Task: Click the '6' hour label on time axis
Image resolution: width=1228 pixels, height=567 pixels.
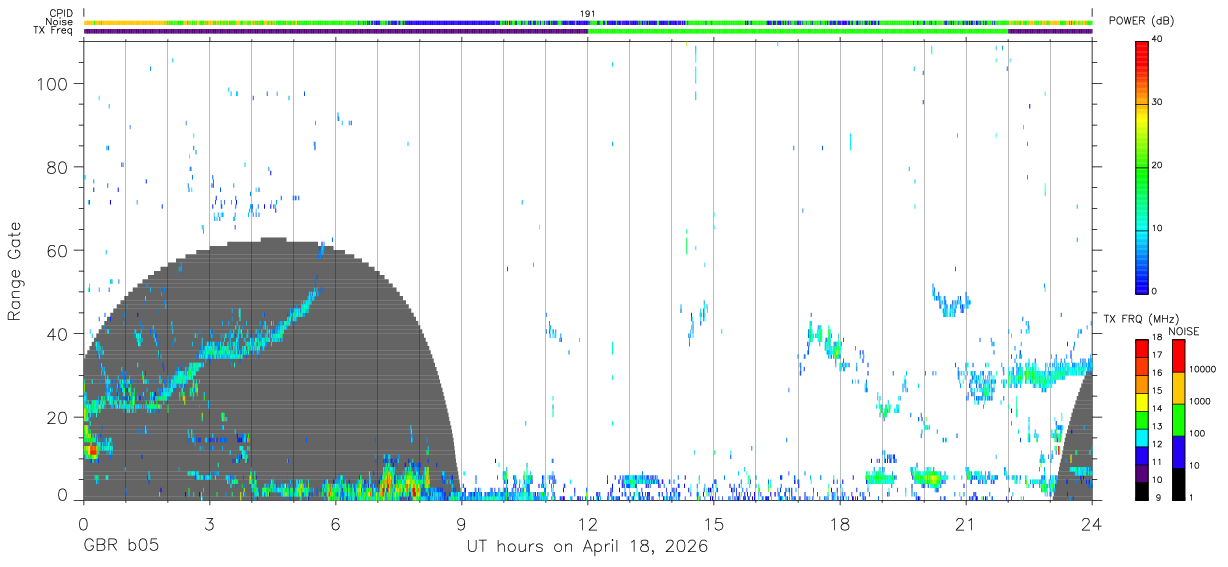Action: 335,524
